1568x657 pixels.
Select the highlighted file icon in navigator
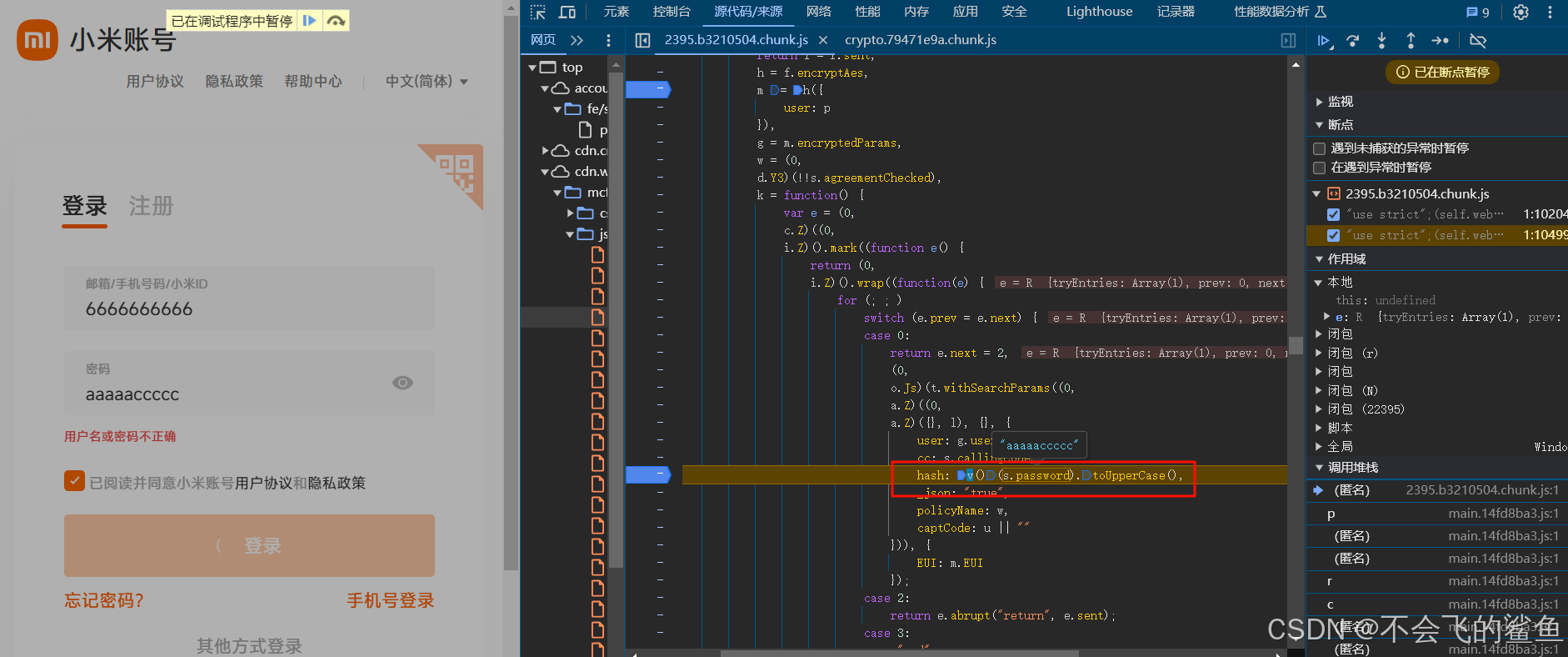click(597, 317)
